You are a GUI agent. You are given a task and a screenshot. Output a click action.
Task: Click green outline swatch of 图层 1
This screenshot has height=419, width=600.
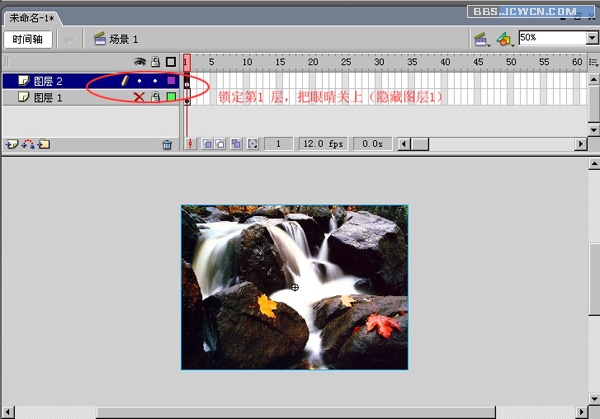[171, 97]
